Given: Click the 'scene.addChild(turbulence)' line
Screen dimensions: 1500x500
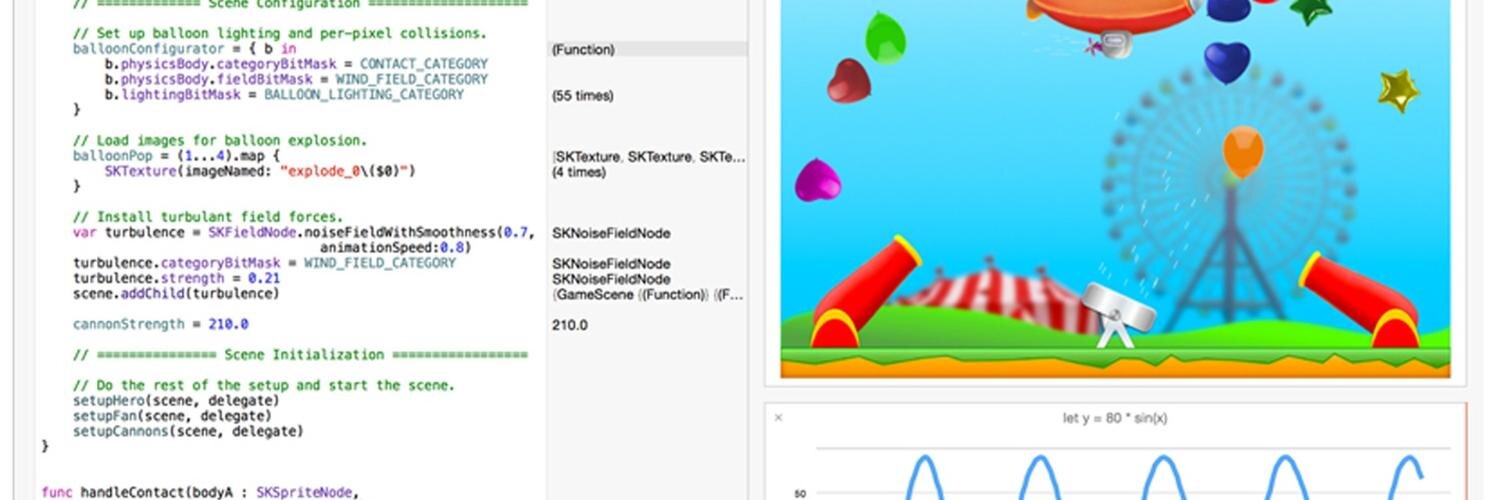Looking at the screenshot, I should click(176, 294).
